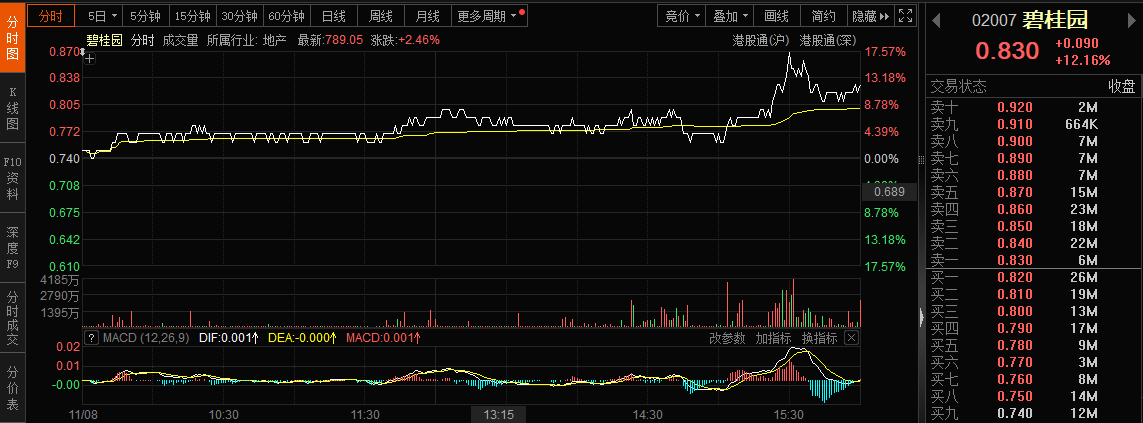Click the +12.16% change value
The height and width of the screenshot is (423, 1143).
point(1082,60)
